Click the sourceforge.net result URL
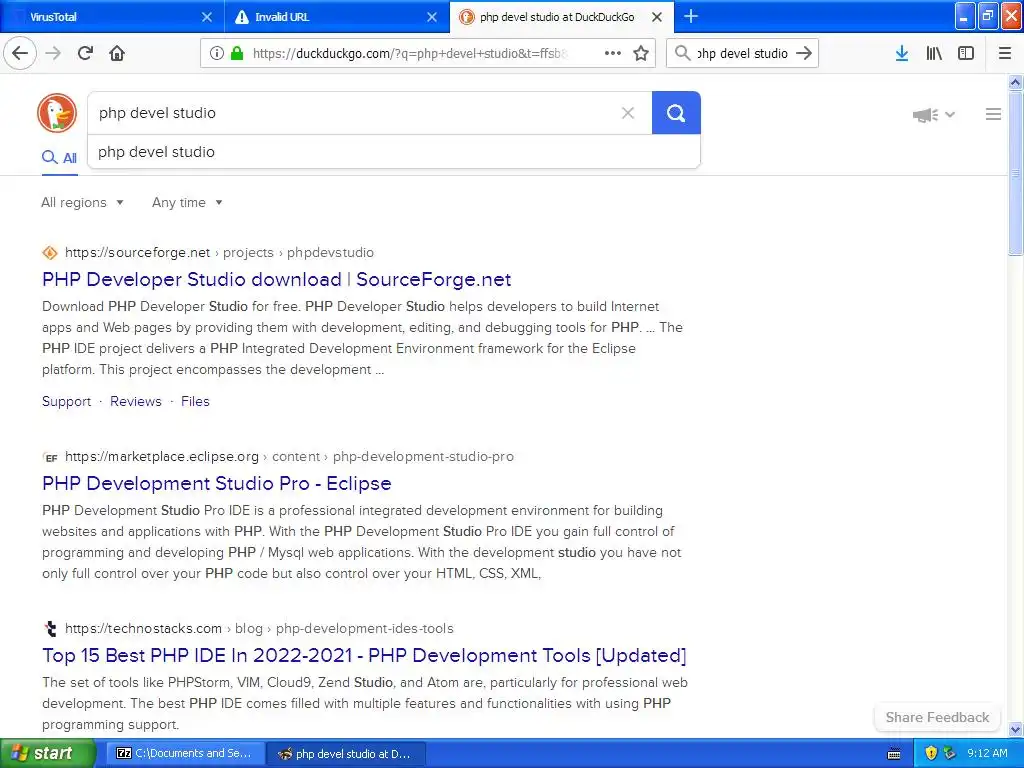Image resolution: width=1024 pixels, height=768 pixels. (219, 253)
